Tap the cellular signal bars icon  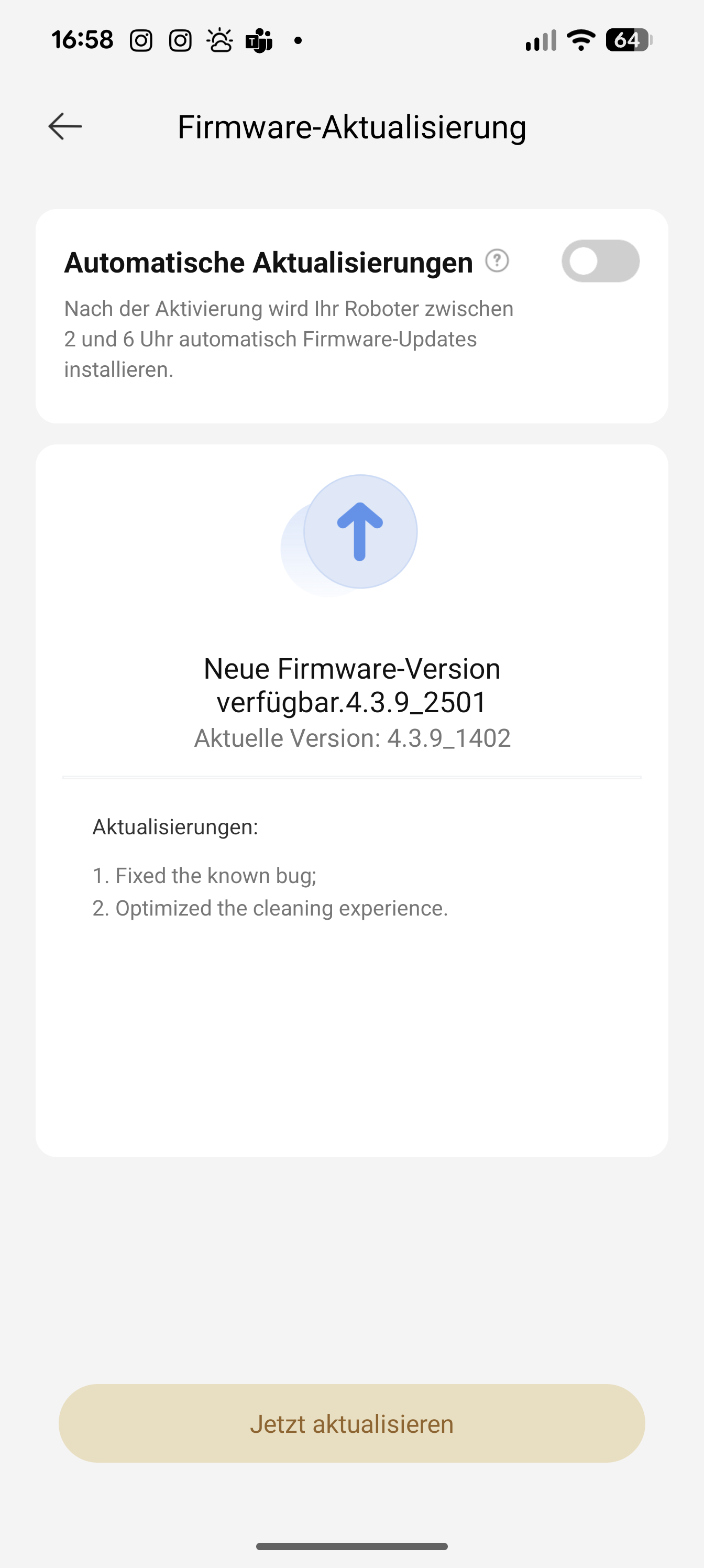[541, 40]
